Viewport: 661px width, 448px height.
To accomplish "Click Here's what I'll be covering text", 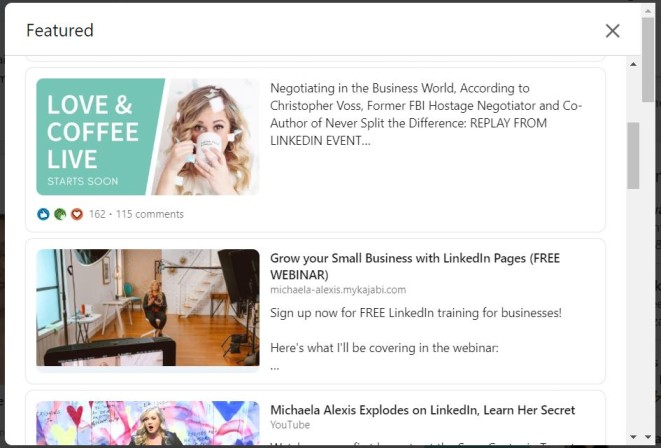I will click(x=384, y=348).
